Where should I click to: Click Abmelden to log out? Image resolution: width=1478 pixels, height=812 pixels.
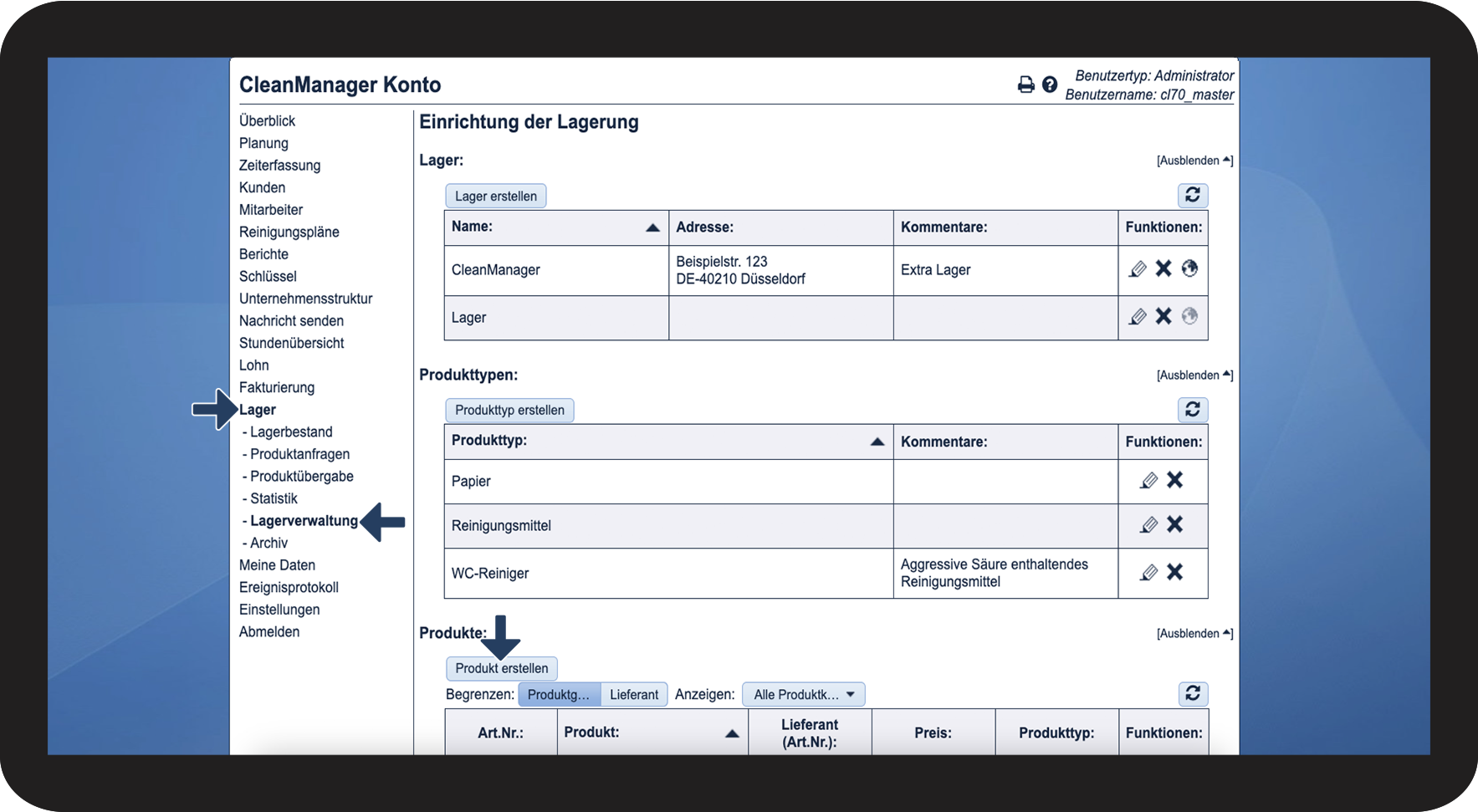click(269, 631)
